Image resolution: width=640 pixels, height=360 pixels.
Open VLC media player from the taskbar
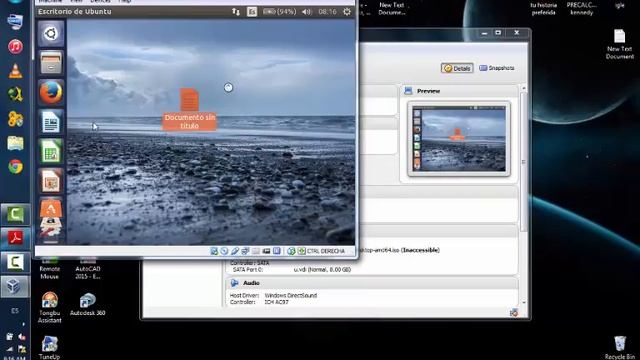coord(15,71)
